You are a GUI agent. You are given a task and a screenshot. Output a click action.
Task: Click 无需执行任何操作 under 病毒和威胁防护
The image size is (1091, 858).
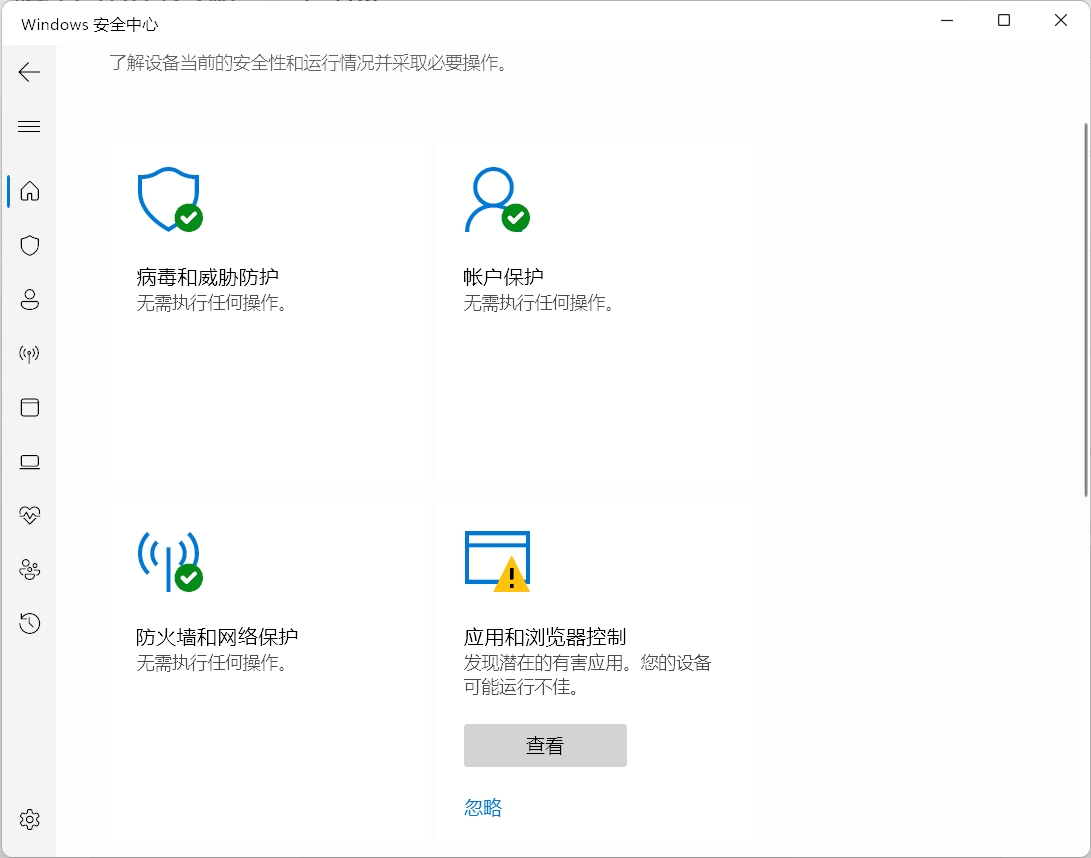click(212, 303)
